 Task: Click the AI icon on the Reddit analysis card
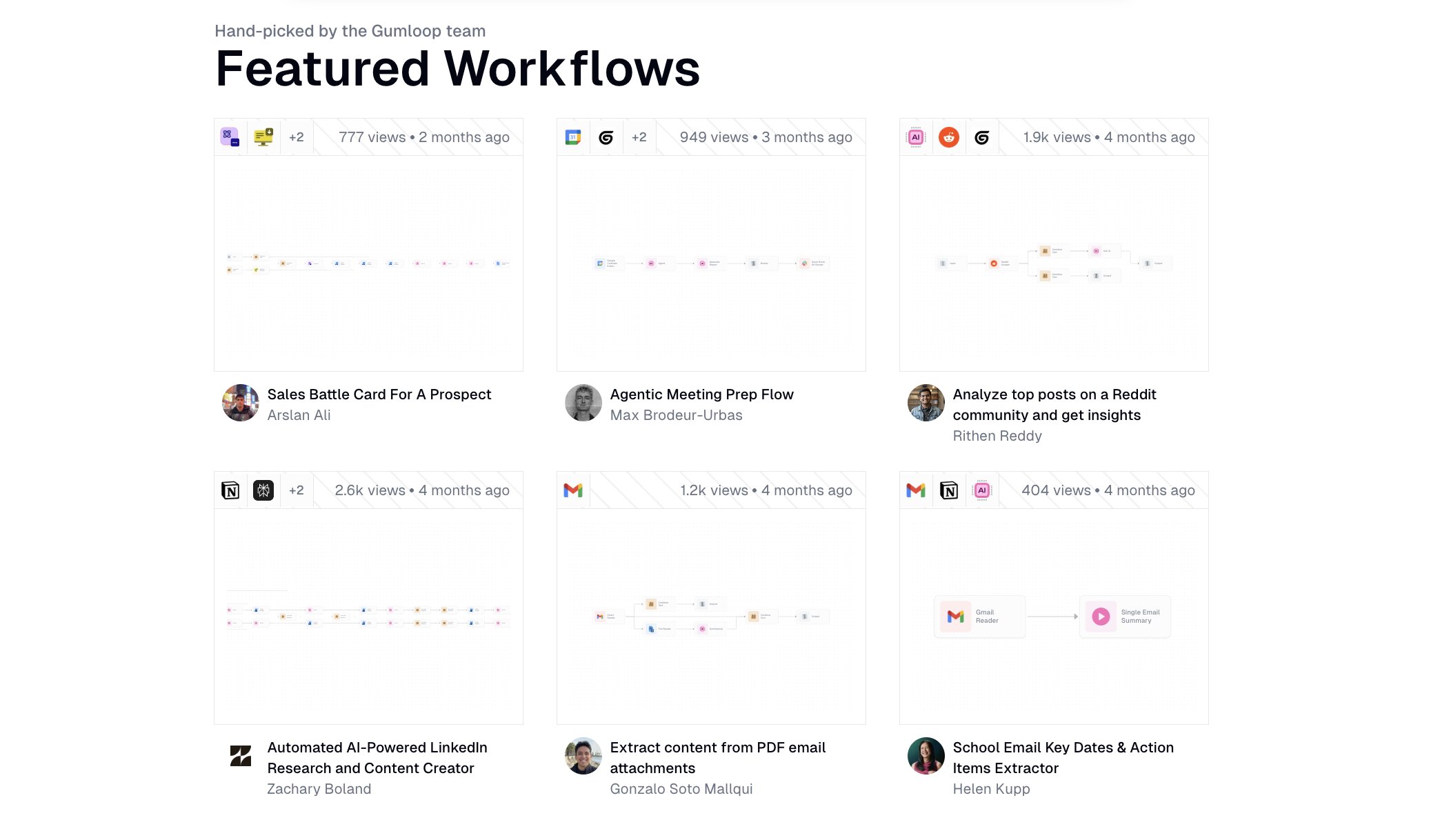click(x=916, y=137)
